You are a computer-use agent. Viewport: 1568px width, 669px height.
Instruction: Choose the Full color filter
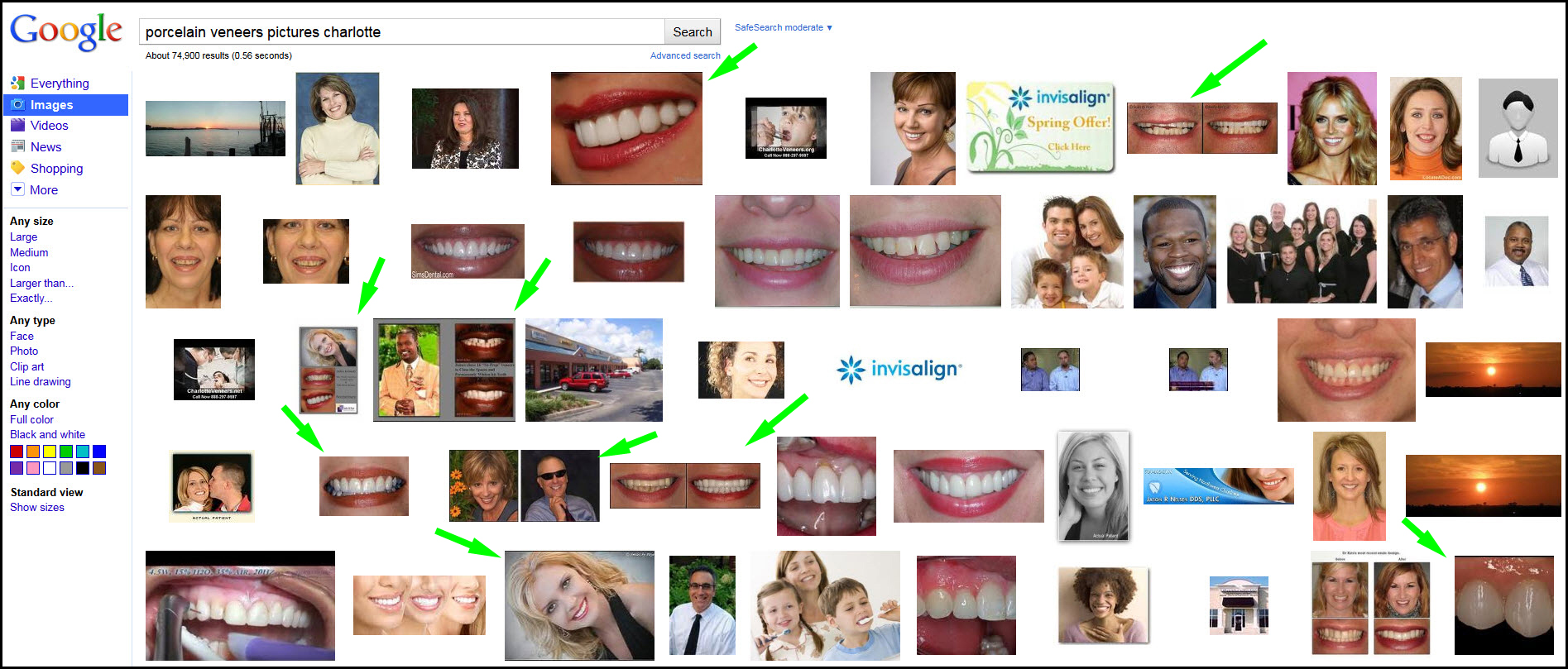(x=31, y=419)
